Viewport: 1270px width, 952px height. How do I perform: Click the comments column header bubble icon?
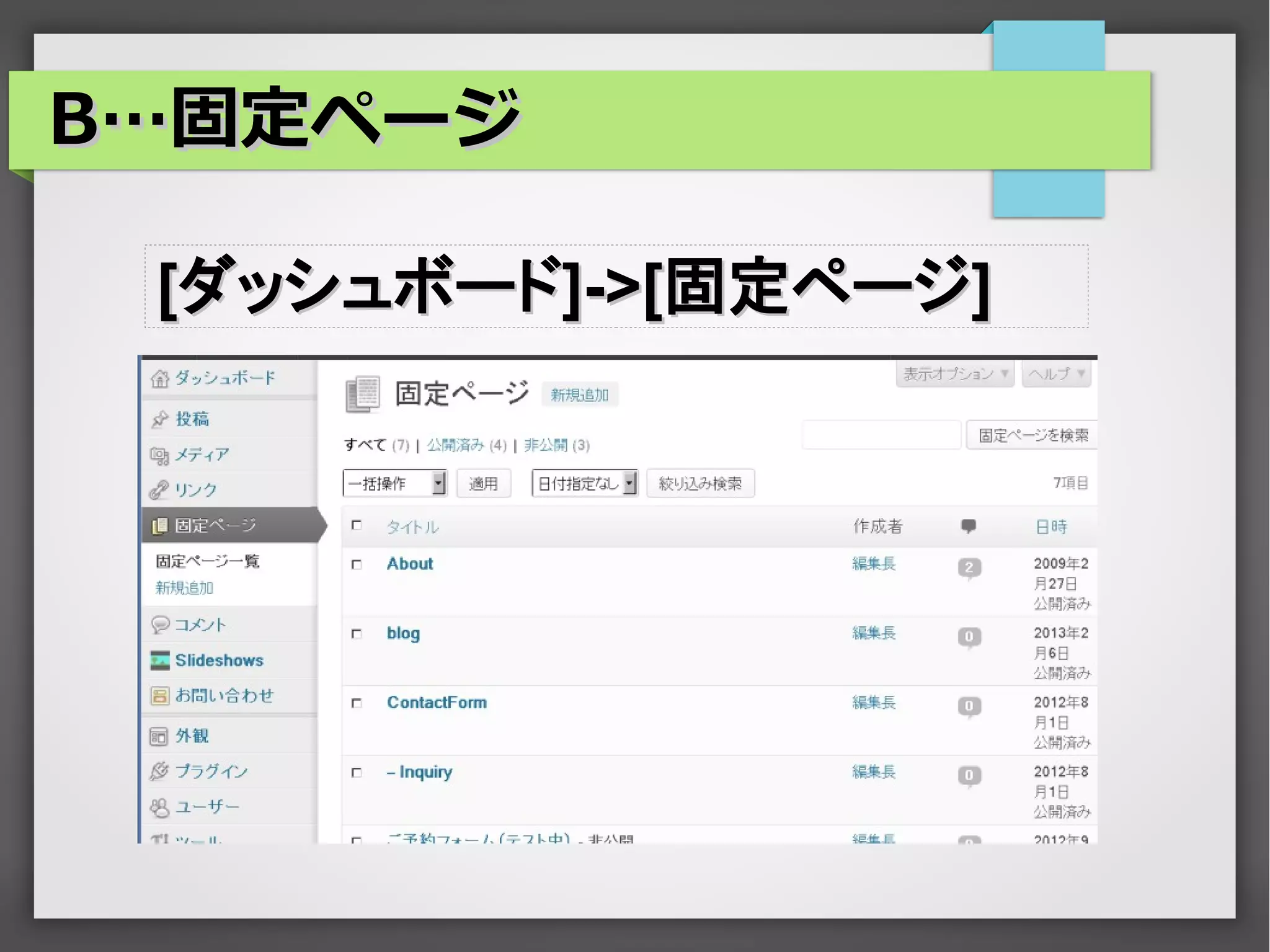[968, 527]
